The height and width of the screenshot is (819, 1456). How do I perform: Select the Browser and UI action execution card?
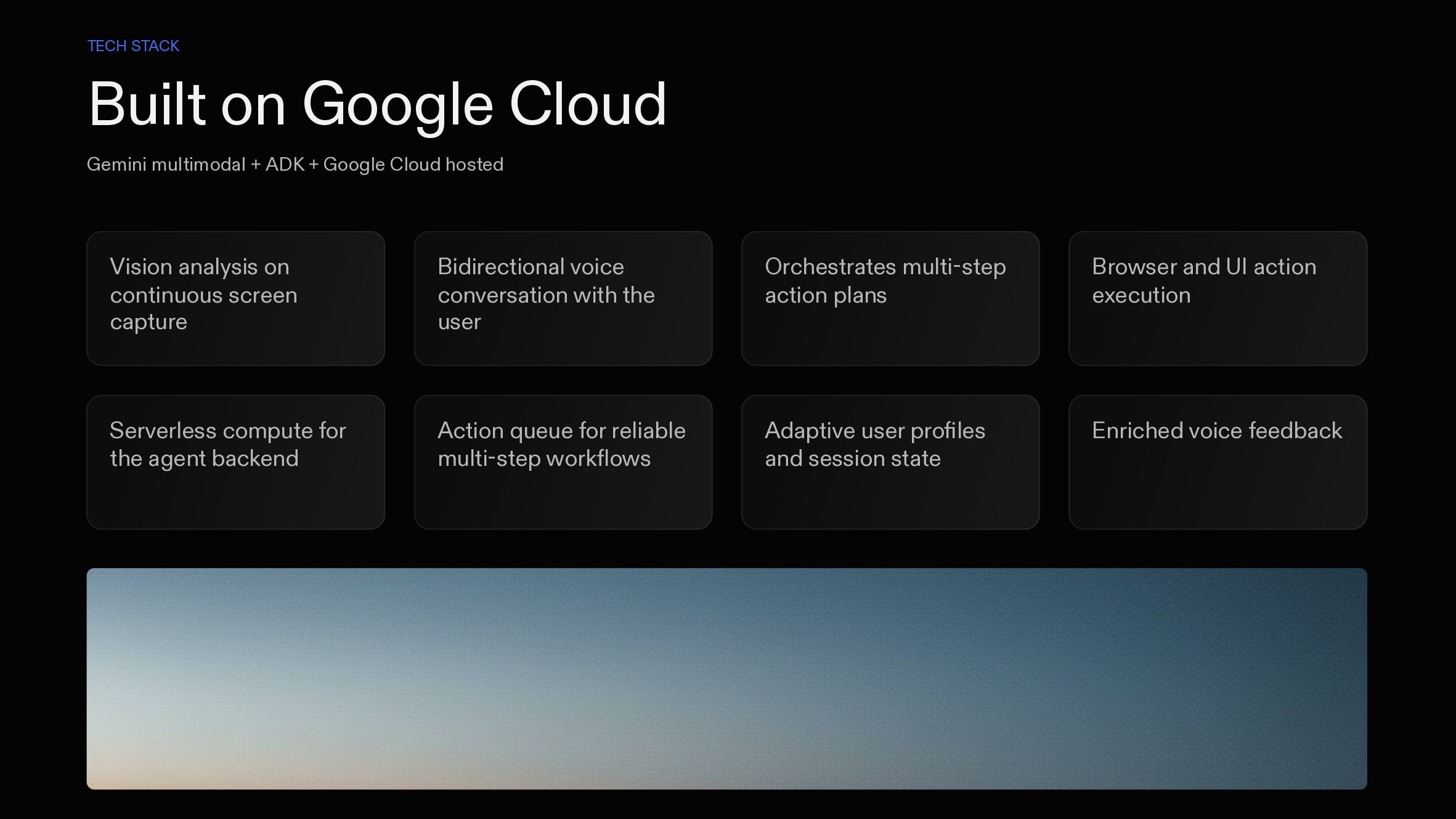click(x=1218, y=298)
